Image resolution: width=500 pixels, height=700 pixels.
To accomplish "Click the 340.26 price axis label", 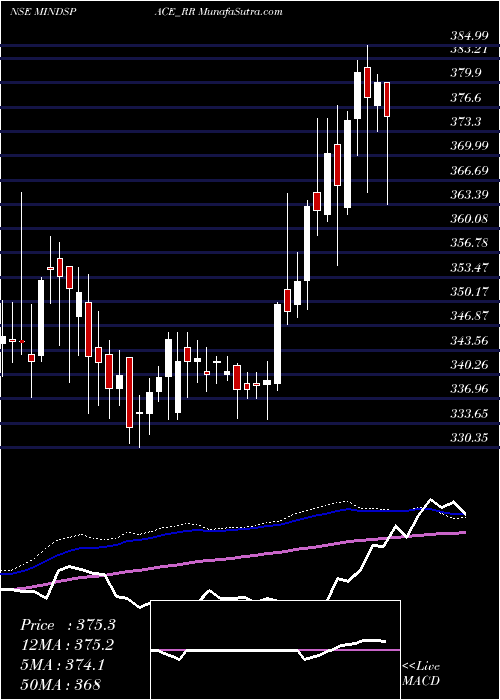I will pos(469,365).
